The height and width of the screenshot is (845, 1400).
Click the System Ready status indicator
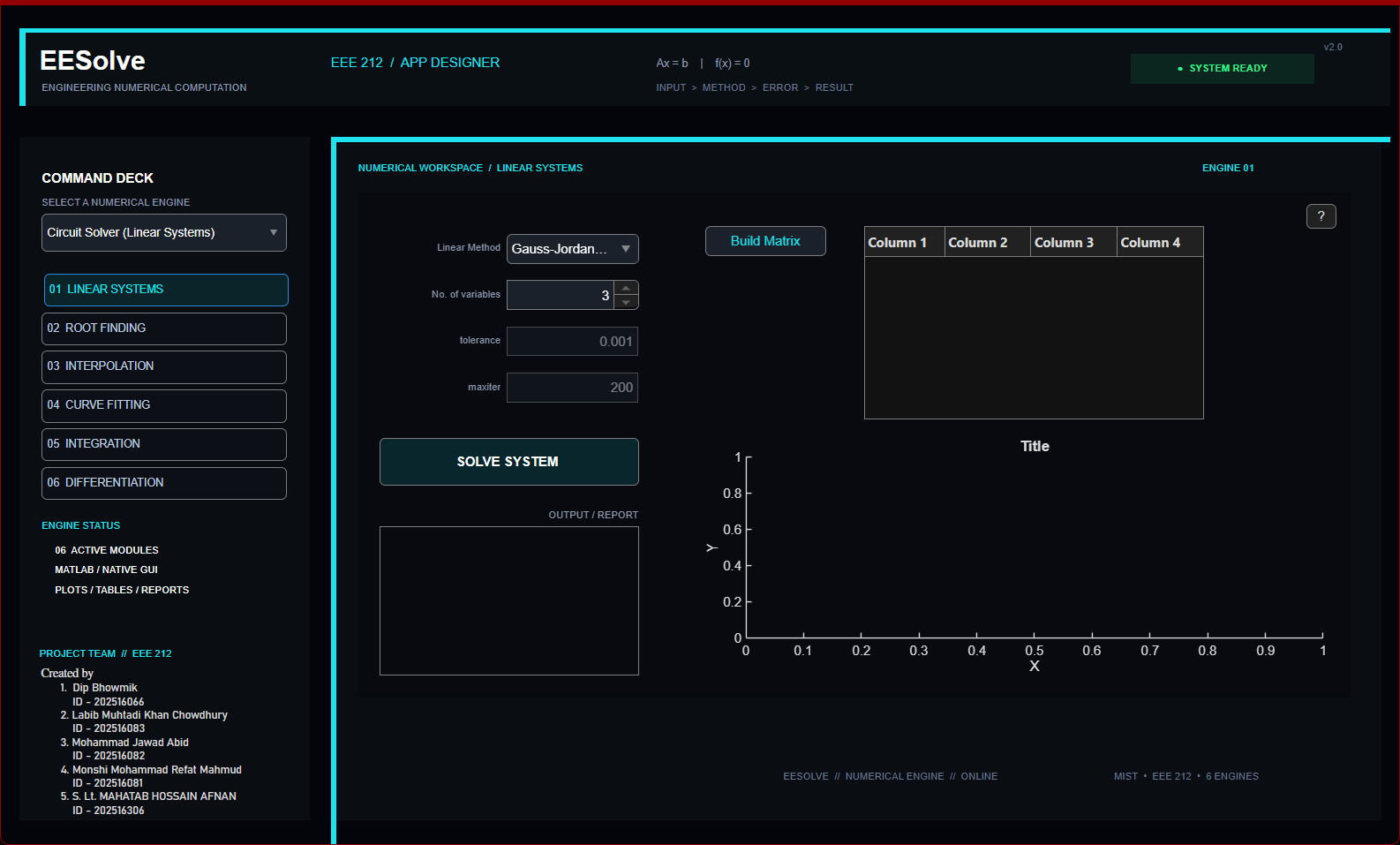coord(1223,69)
